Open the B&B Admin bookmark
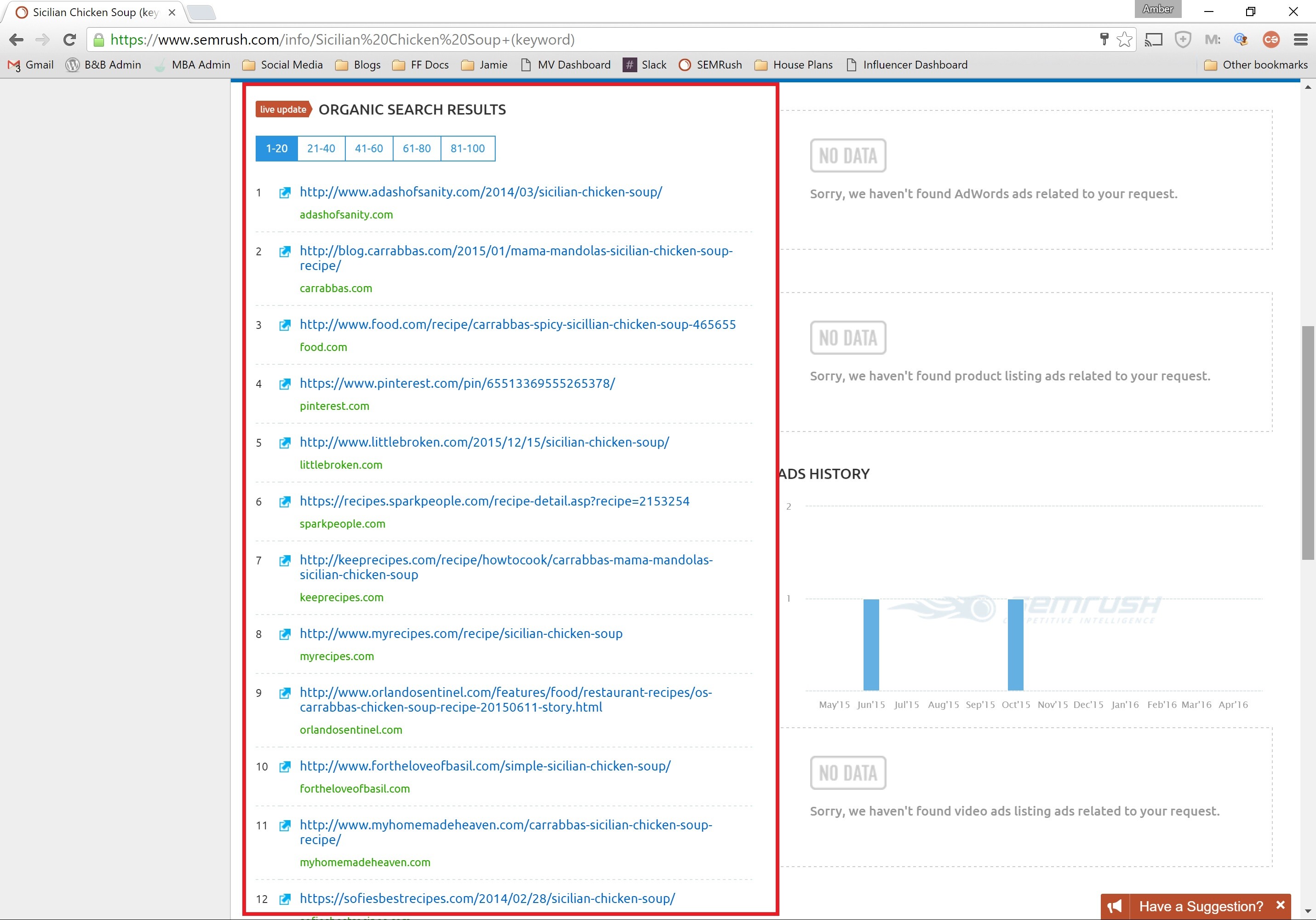Image resolution: width=1316 pixels, height=920 pixels. [x=104, y=65]
